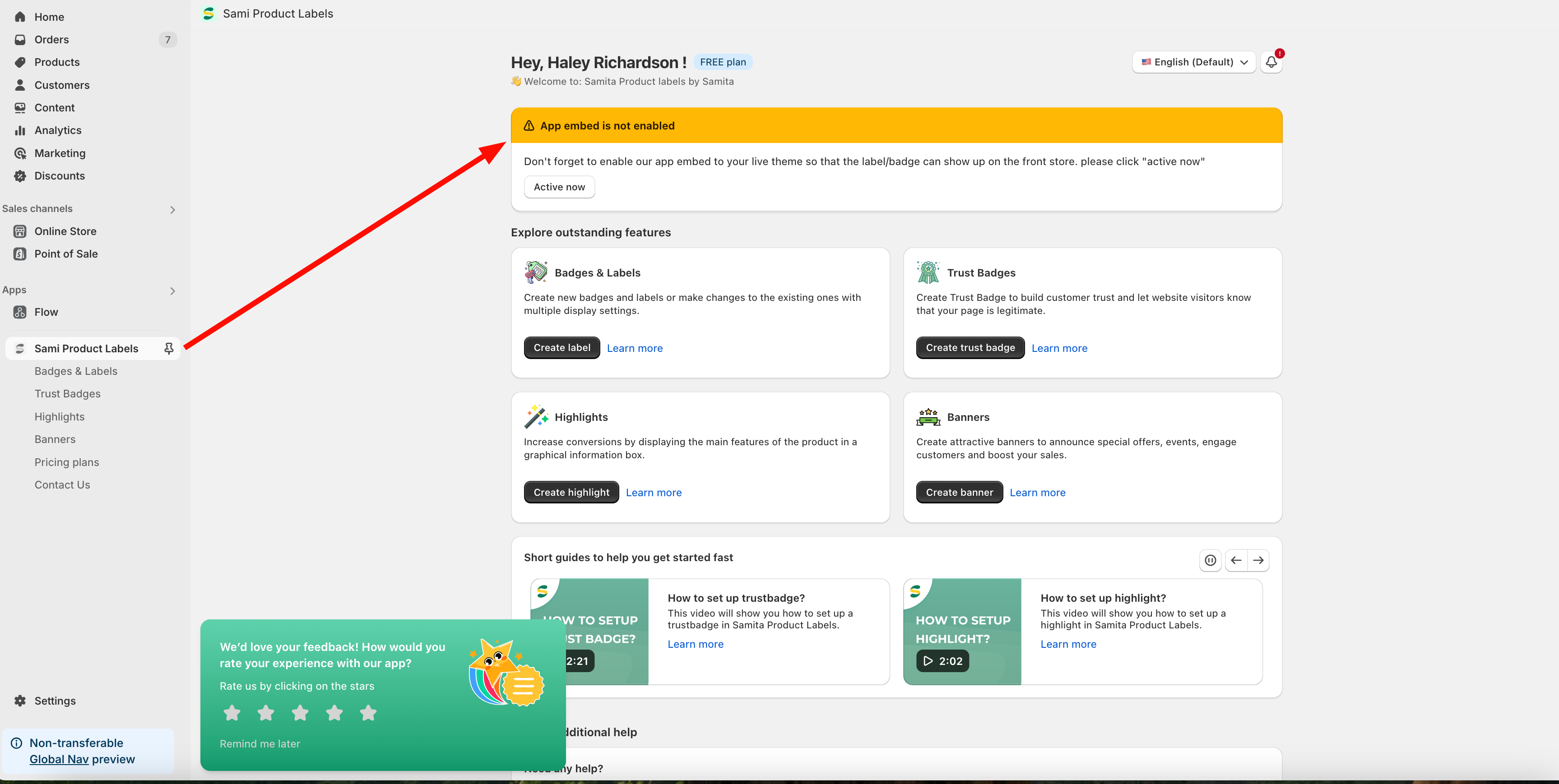This screenshot has width=1559, height=784.
Task: Open Settings in the sidebar
Action: [55, 701]
